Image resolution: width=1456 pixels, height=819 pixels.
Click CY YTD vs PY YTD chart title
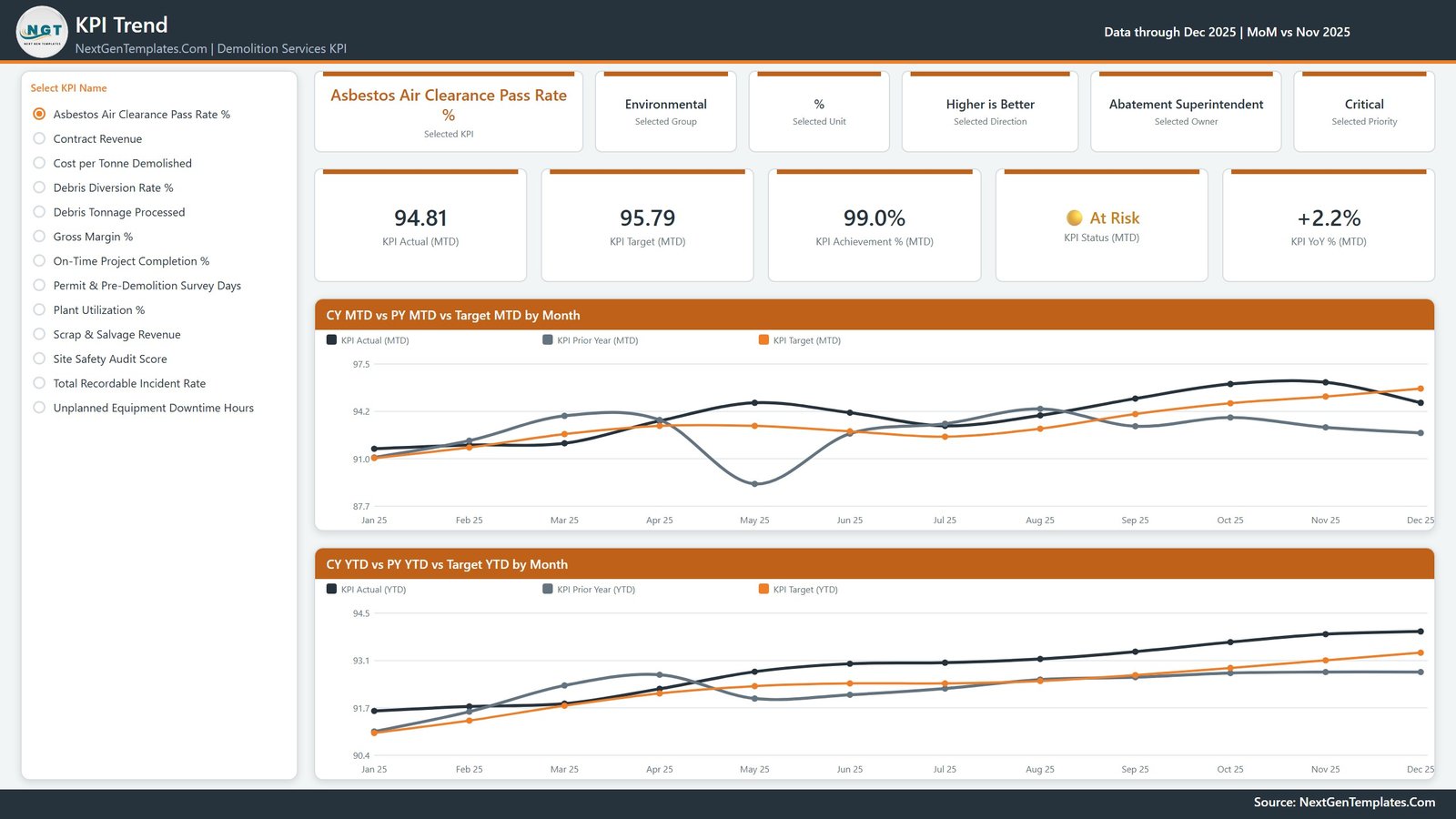(x=447, y=565)
